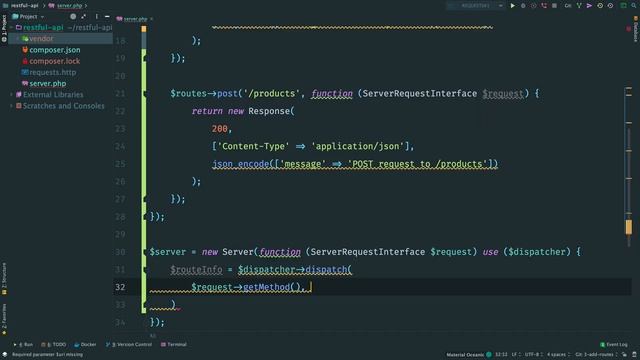Open the run configuration dropdown
640x360 pixels.
pyautogui.click(x=476, y=6)
